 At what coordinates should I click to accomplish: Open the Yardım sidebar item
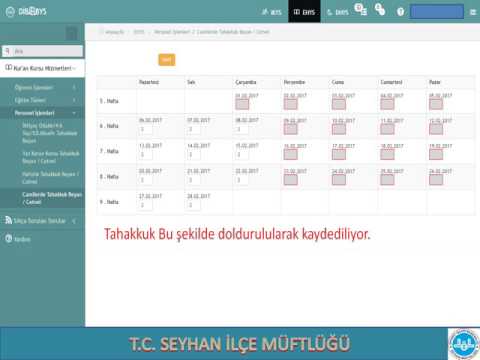click(x=42, y=239)
